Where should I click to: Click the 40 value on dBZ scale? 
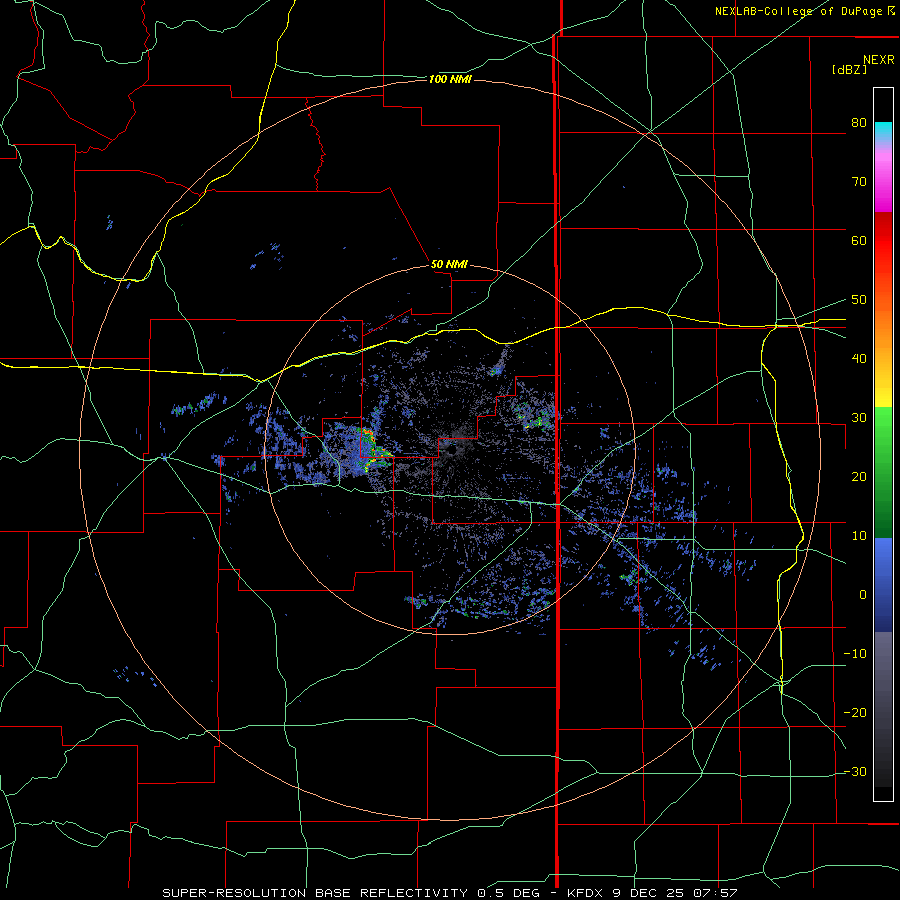[x=859, y=359]
